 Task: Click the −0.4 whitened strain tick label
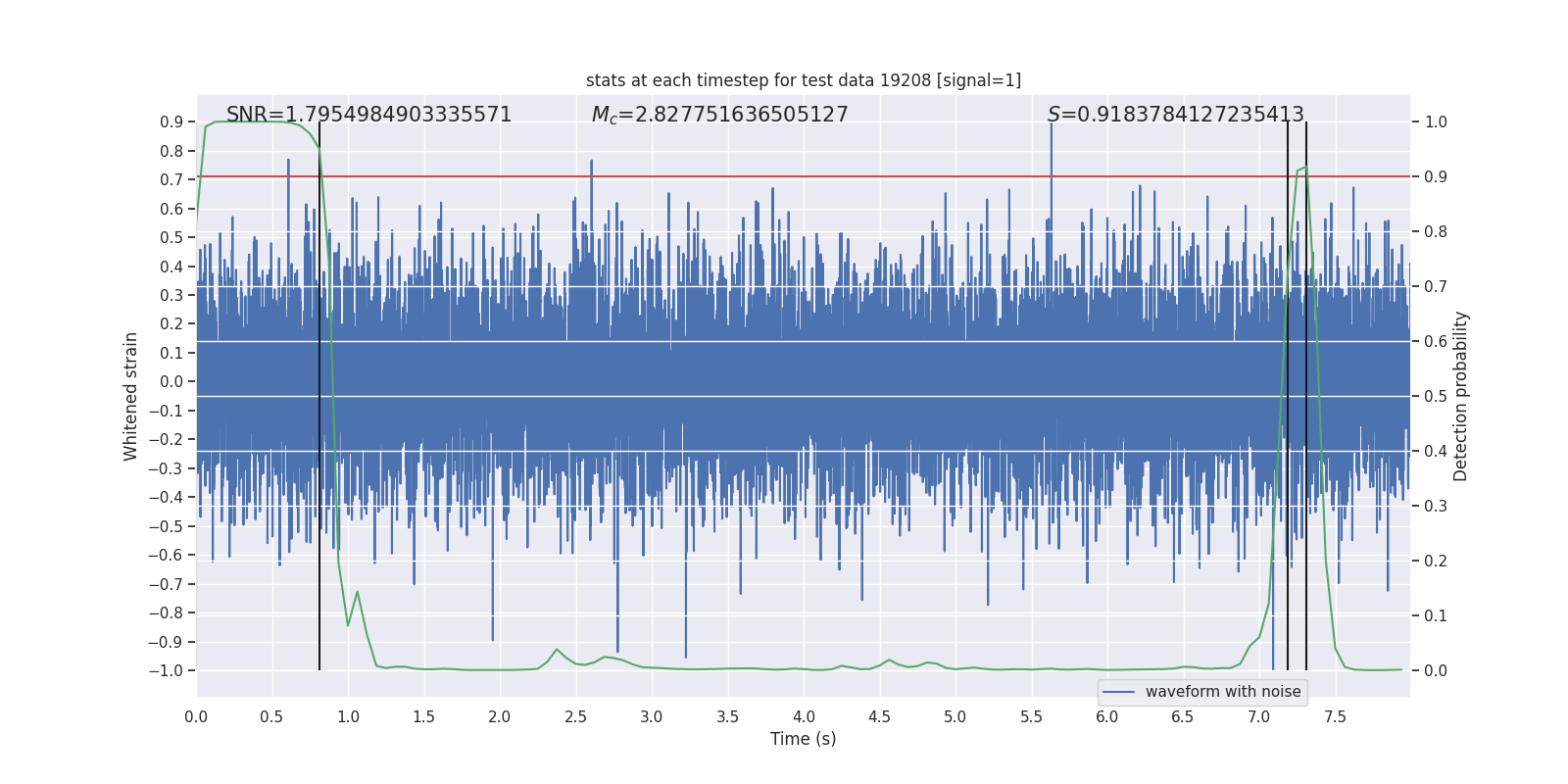click(x=166, y=498)
